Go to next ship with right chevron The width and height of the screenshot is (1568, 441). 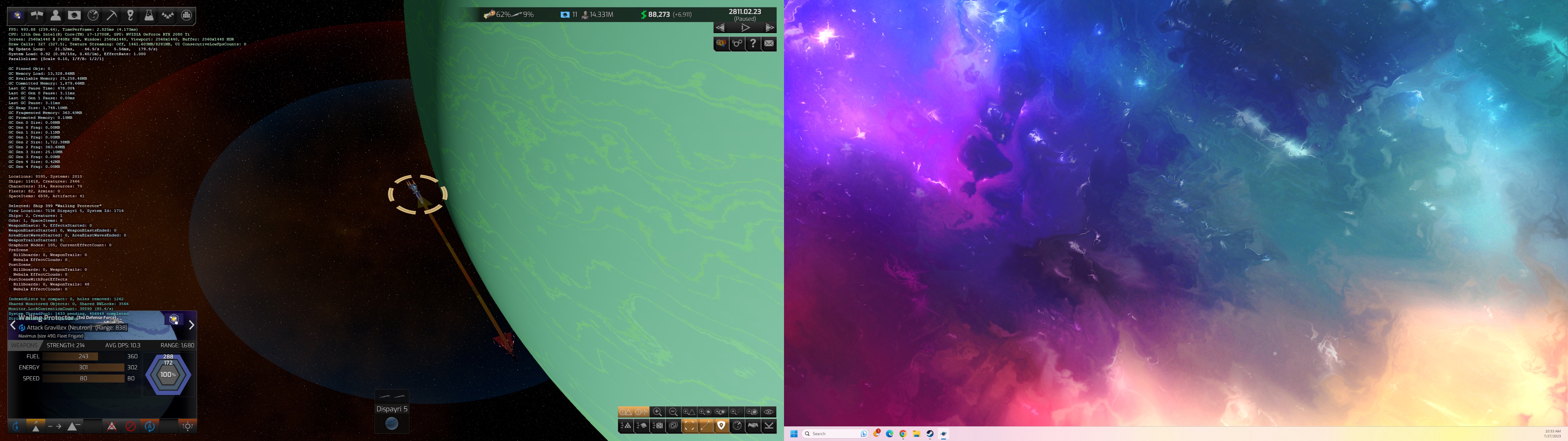[x=191, y=325]
